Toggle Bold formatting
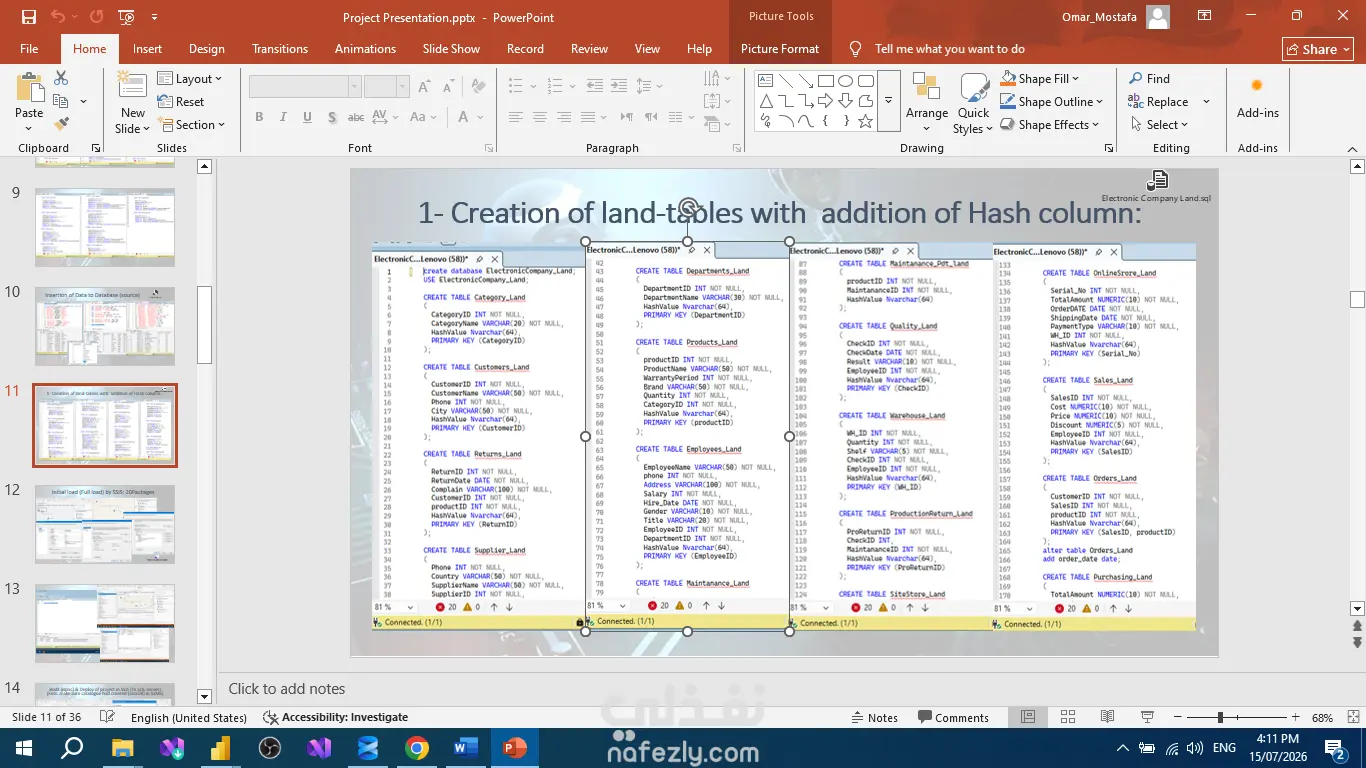Image resolution: width=1366 pixels, height=768 pixels. coord(259,117)
